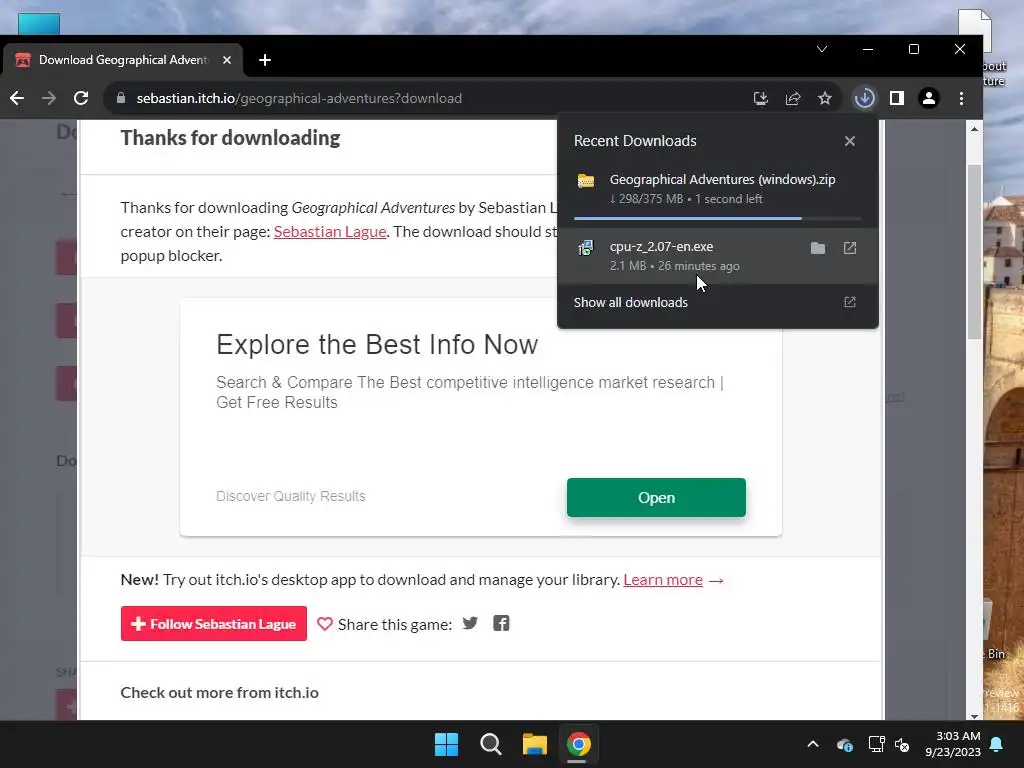Screen dimensions: 1024x768
Task: Open cpu-z_2.07-en.exe from downloads list
Action: 850,248
